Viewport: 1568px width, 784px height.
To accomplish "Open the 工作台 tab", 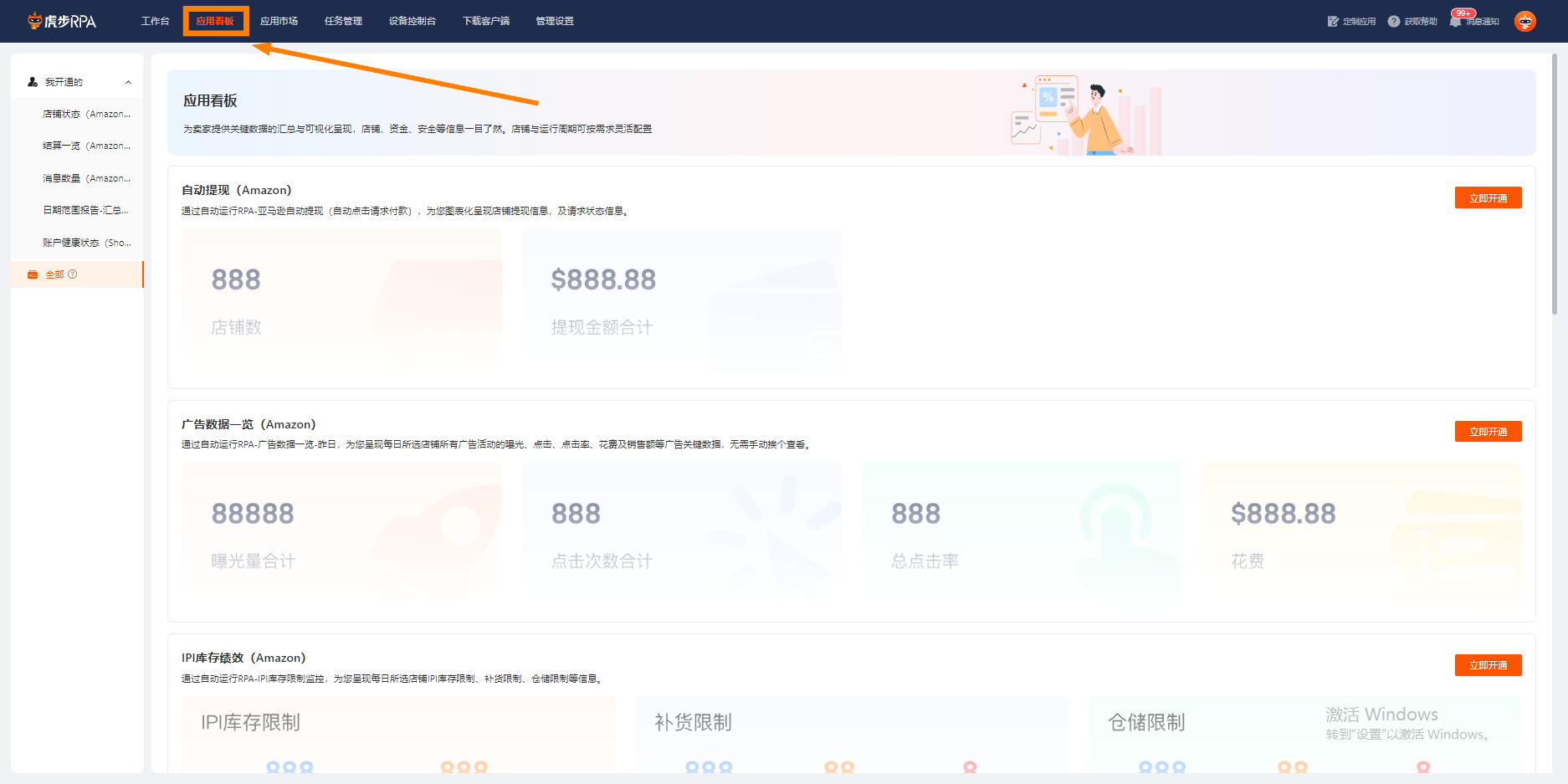I will pyautogui.click(x=155, y=21).
